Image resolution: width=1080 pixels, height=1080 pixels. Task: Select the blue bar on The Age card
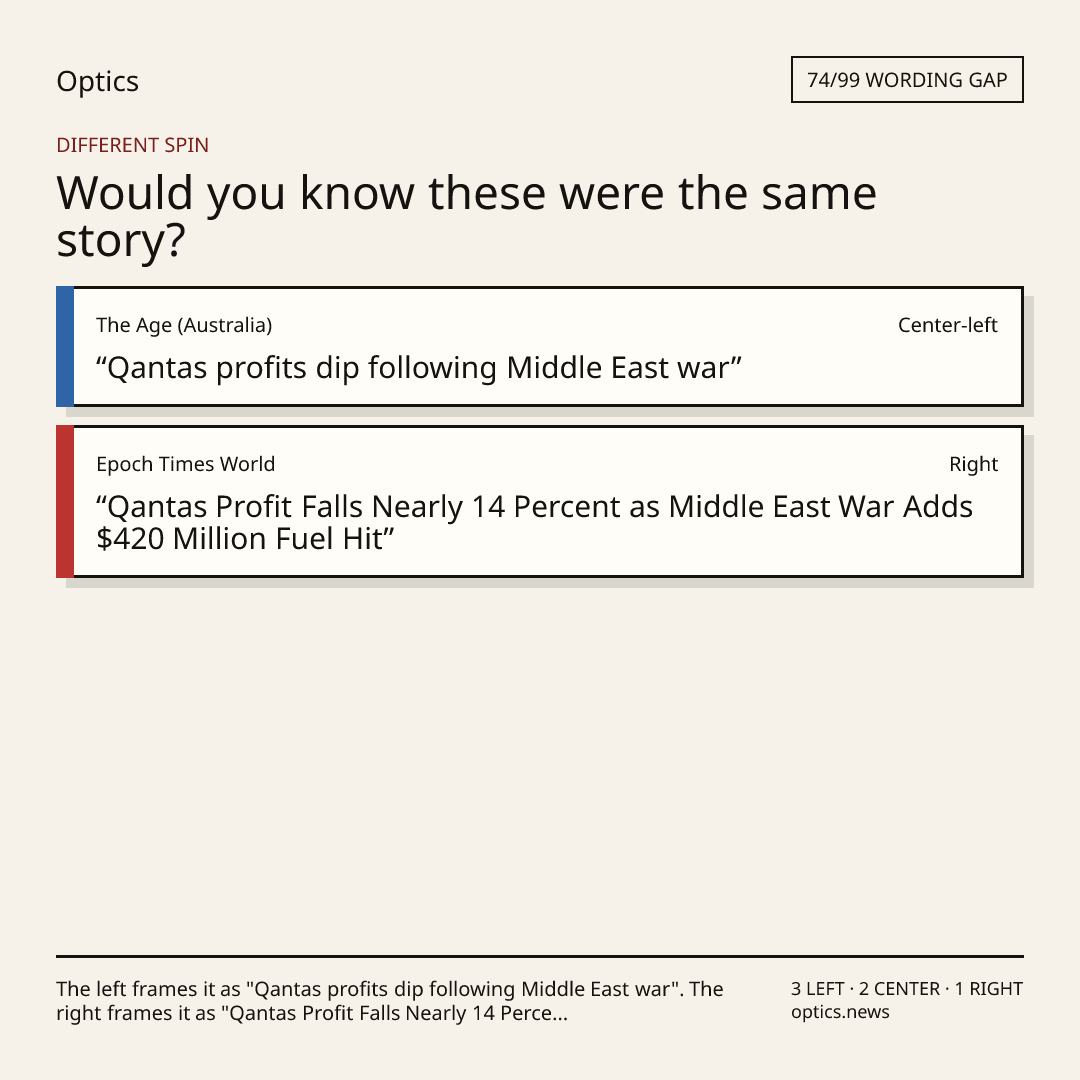65,346
